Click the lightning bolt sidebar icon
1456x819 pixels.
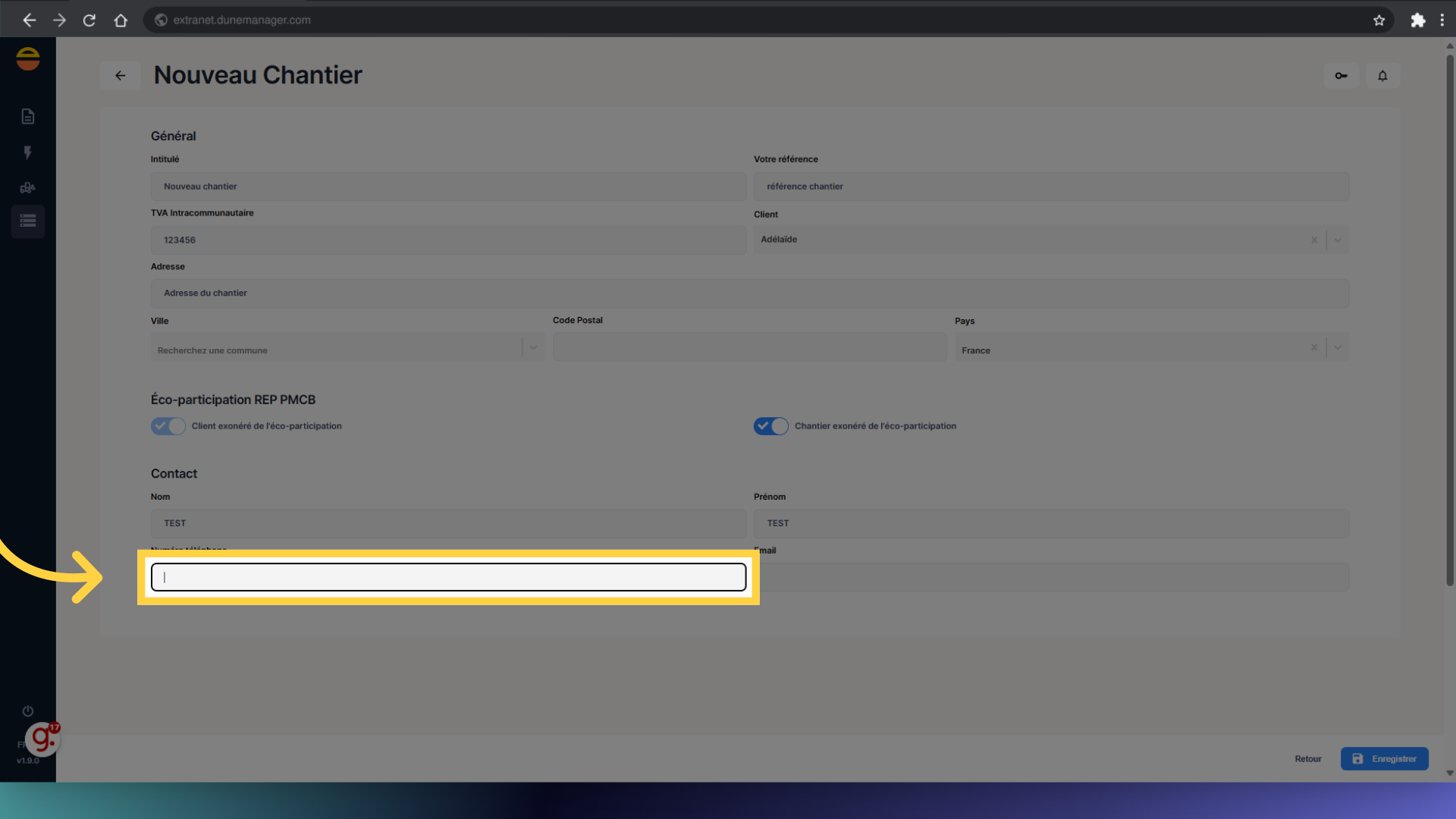pyautogui.click(x=28, y=152)
